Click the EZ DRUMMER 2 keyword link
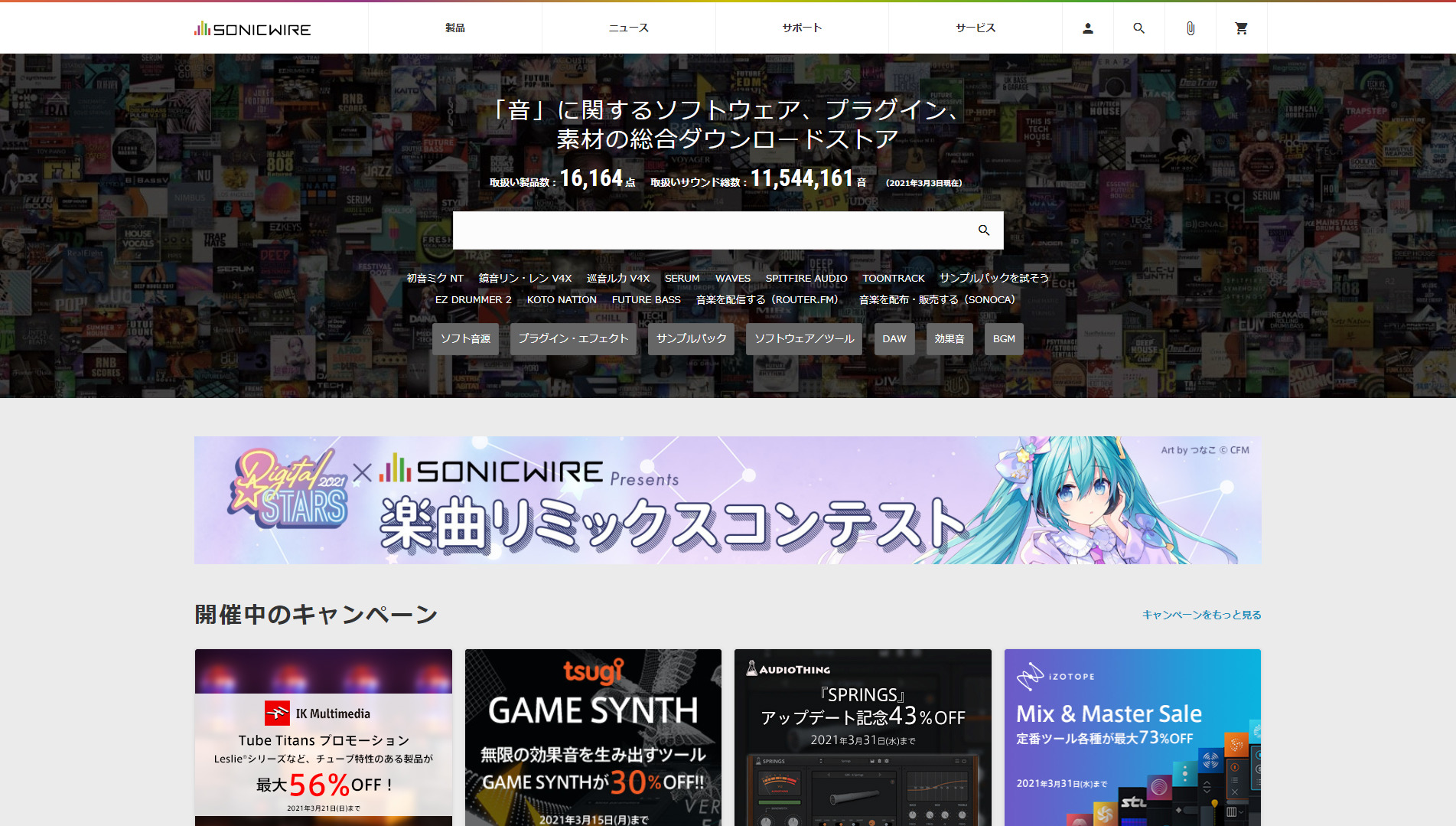The height and width of the screenshot is (826, 1456). click(x=474, y=300)
